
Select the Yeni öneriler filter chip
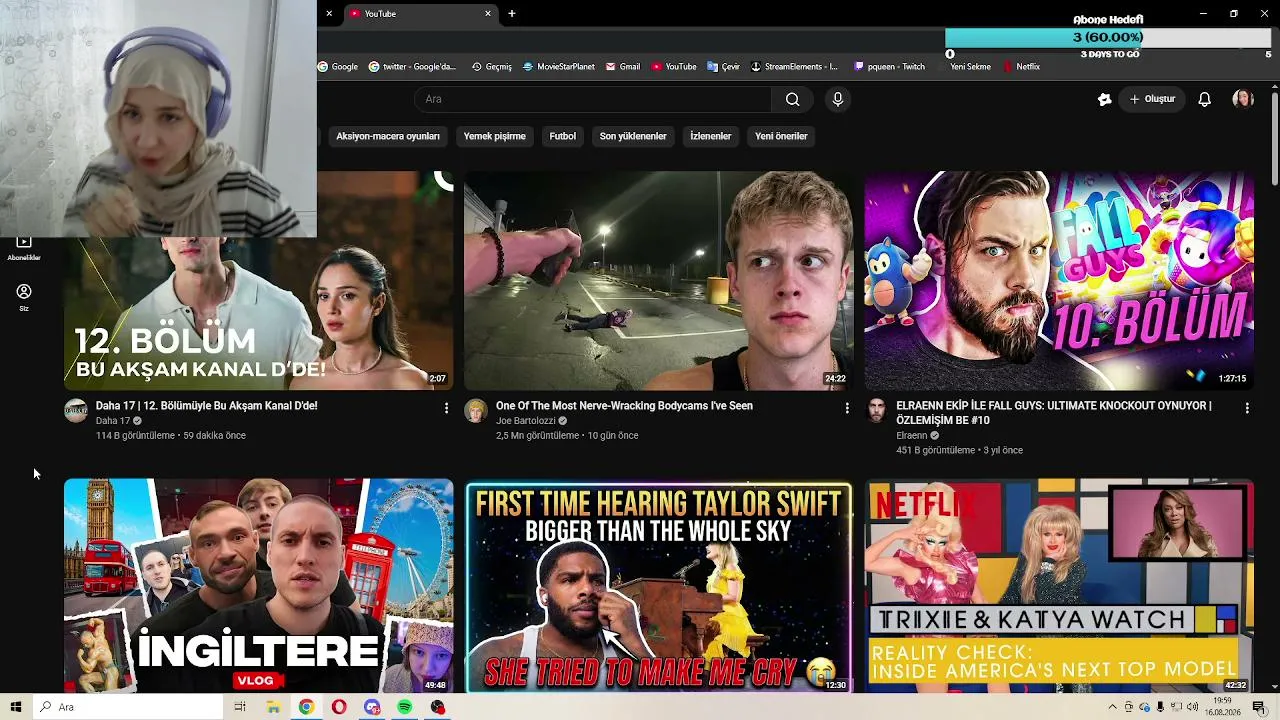coord(781,136)
